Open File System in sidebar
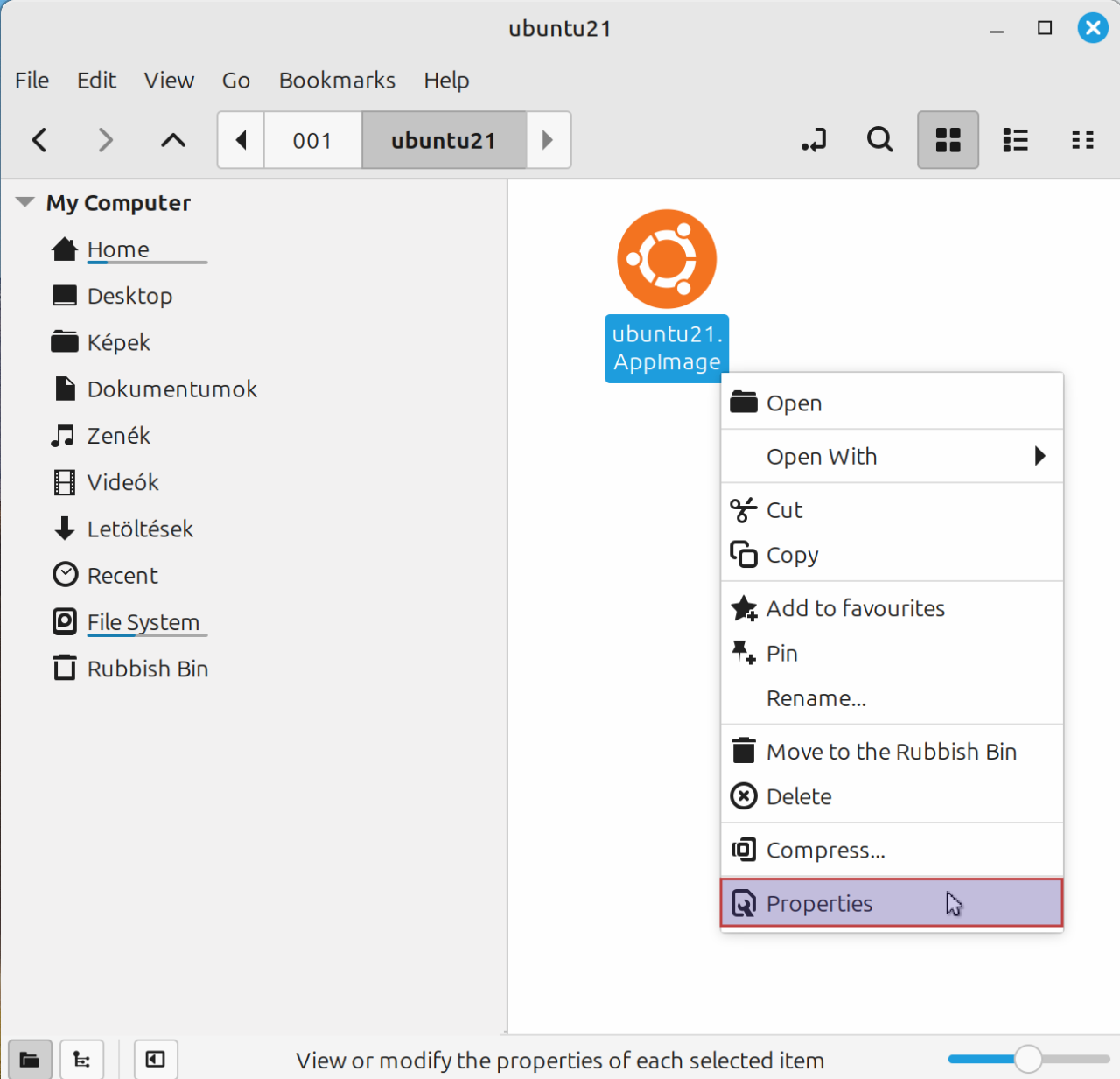The height and width of the screenshot is (1079, 1120). click(x=143, y=622)
